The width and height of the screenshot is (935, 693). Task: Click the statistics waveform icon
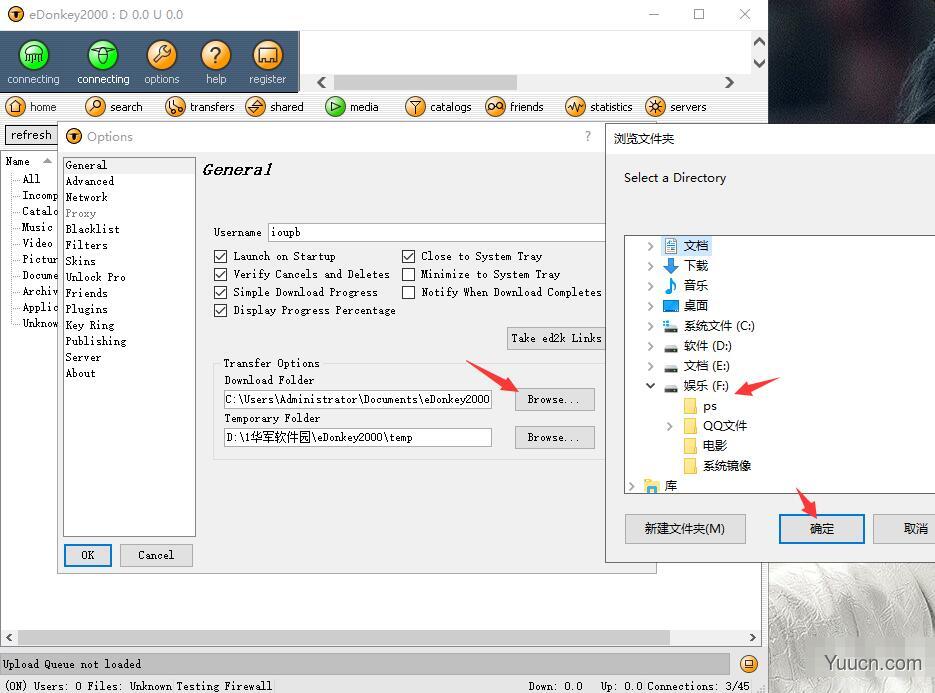(575, 107)
